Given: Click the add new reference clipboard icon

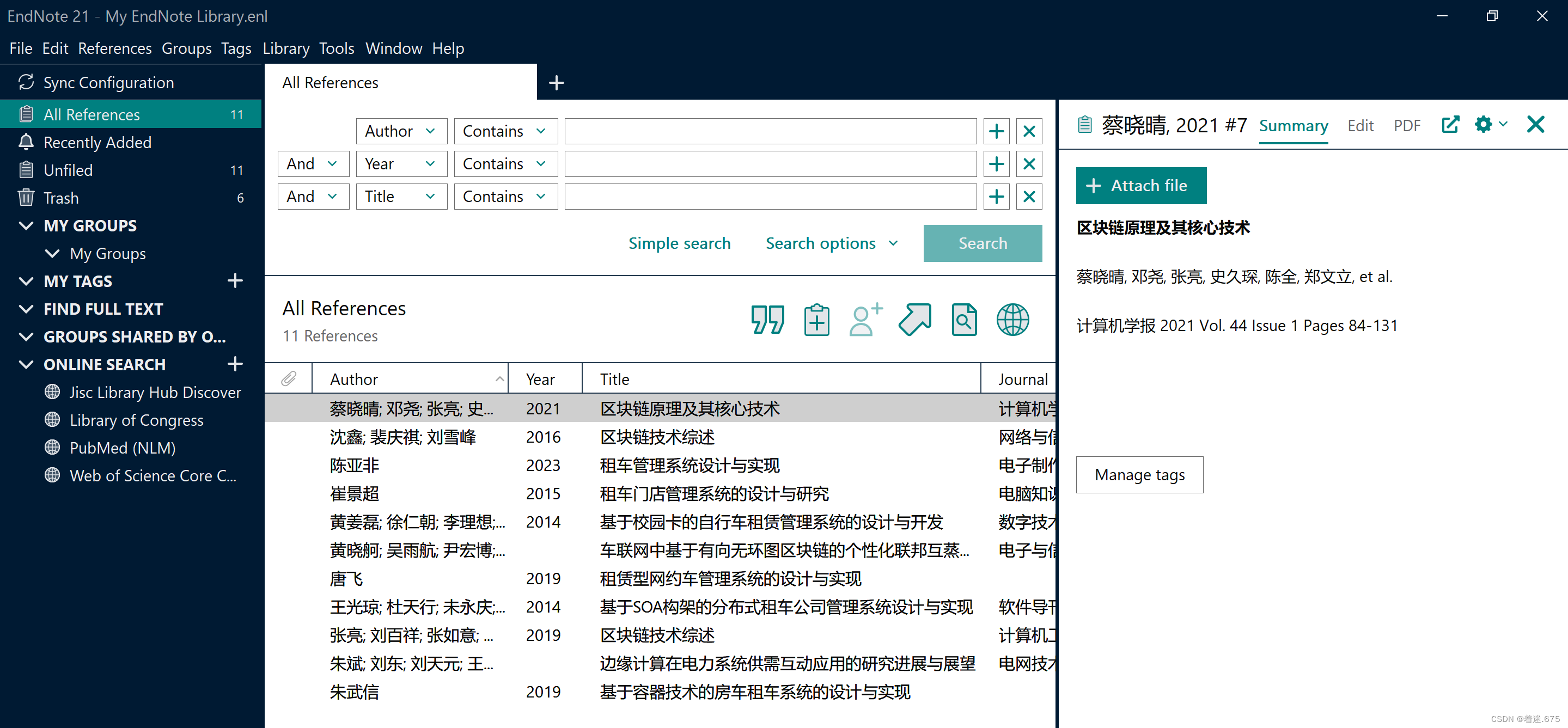Looking at the screenshot, I should tap(816, 320).
